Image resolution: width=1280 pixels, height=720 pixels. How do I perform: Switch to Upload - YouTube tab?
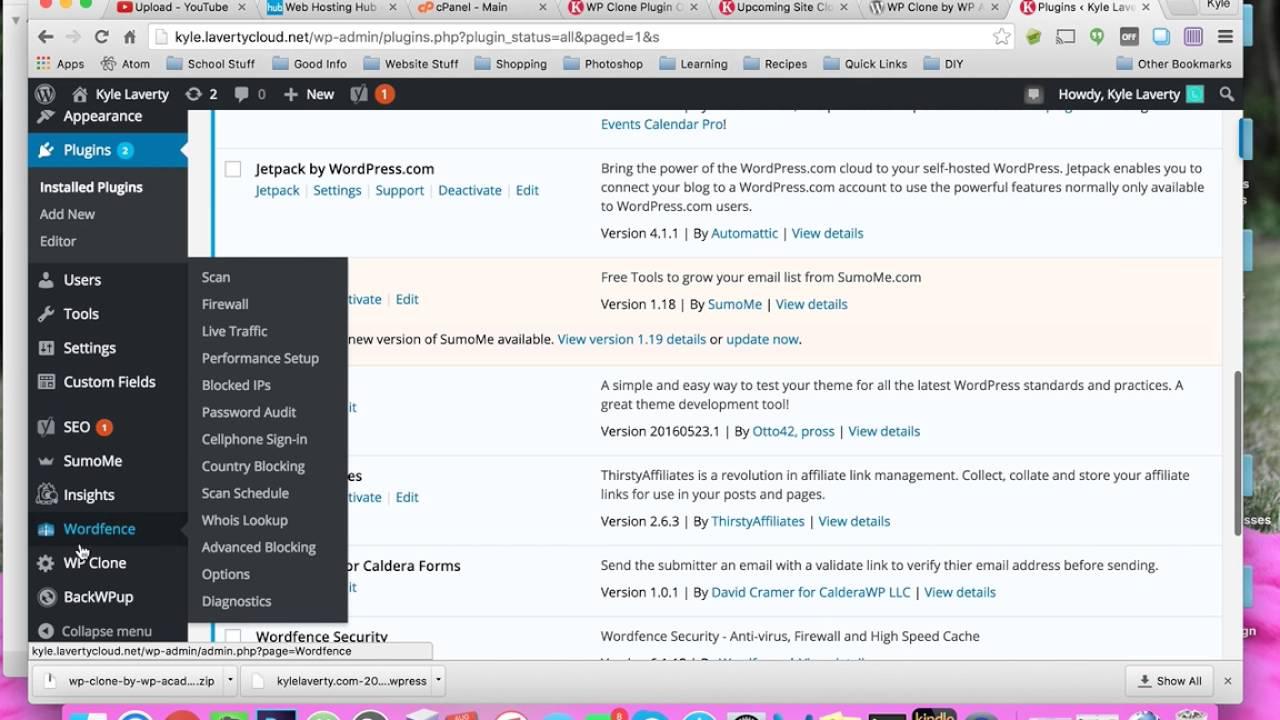point(181,8)
